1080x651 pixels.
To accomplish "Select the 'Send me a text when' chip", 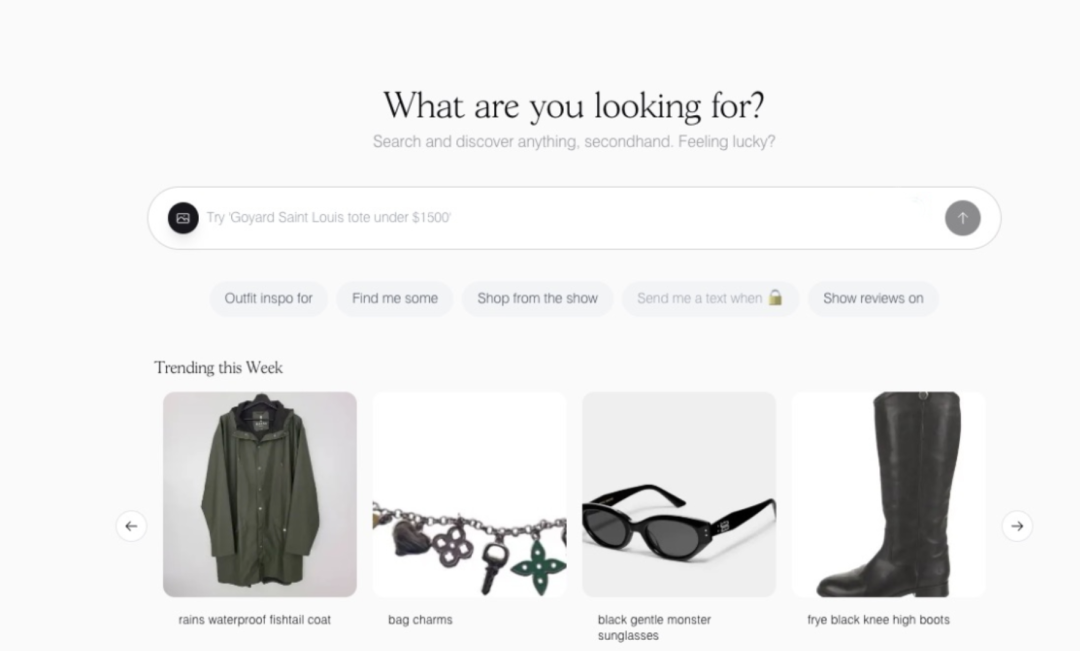I will click(699, 298).
